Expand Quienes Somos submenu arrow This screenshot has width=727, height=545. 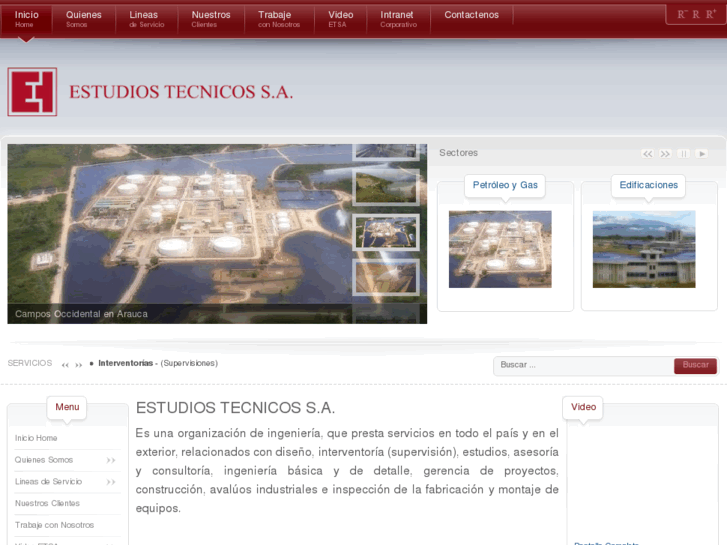(x=110, y=460)
